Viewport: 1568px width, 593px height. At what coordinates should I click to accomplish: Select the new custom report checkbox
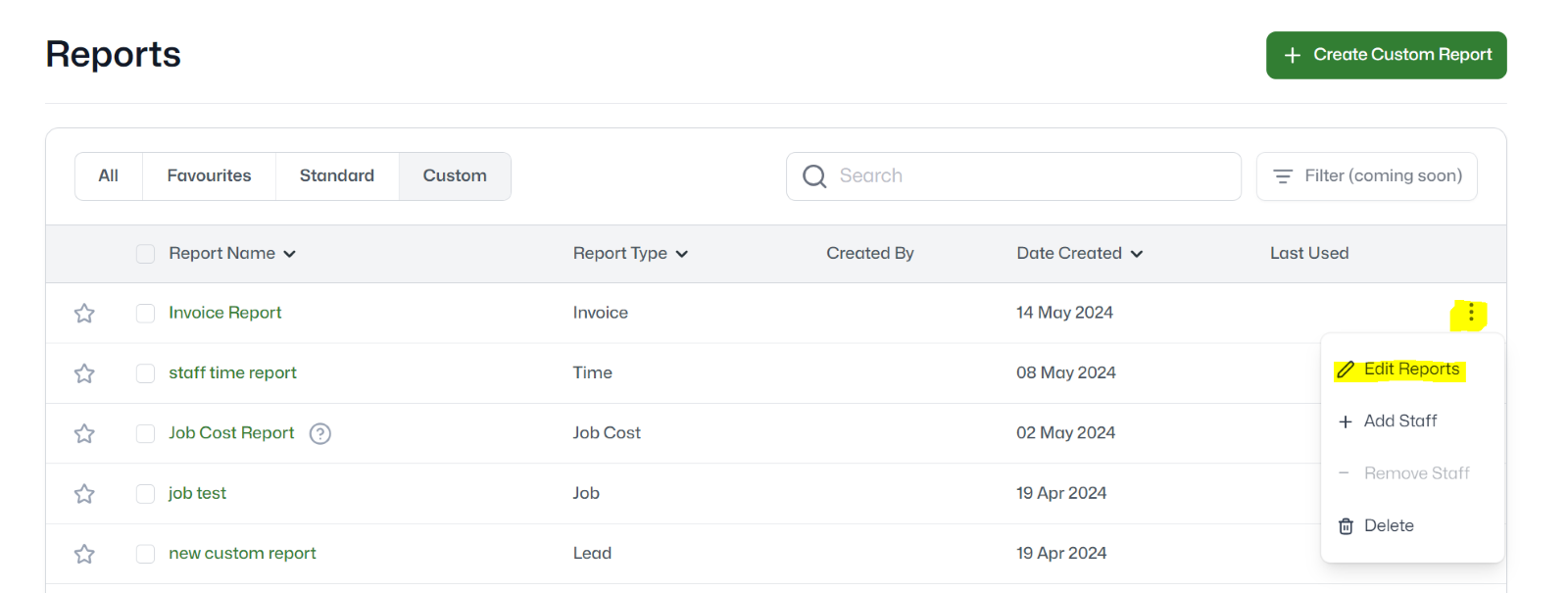[145, 554]
